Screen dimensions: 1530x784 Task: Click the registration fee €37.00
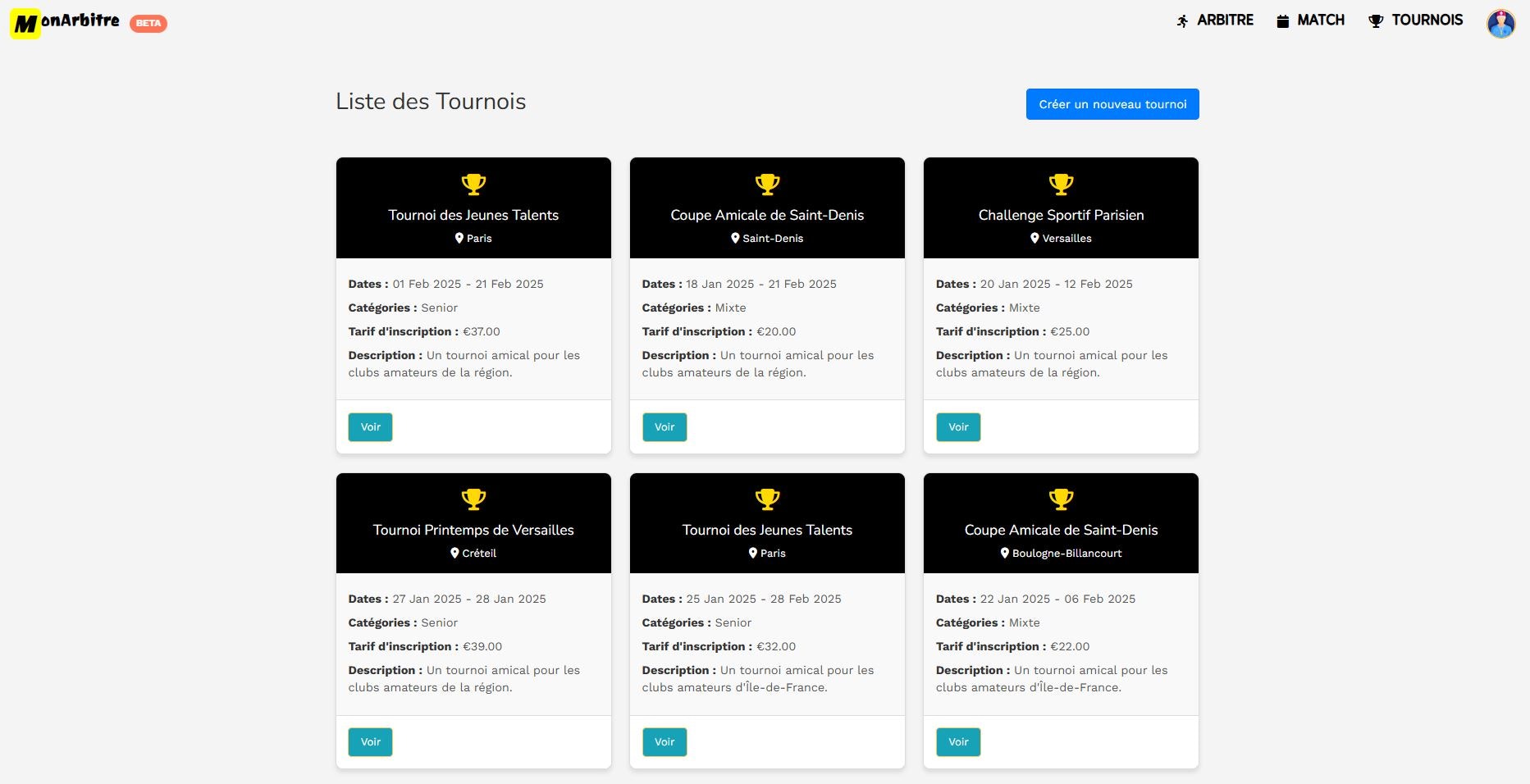[x=482, y=331]
